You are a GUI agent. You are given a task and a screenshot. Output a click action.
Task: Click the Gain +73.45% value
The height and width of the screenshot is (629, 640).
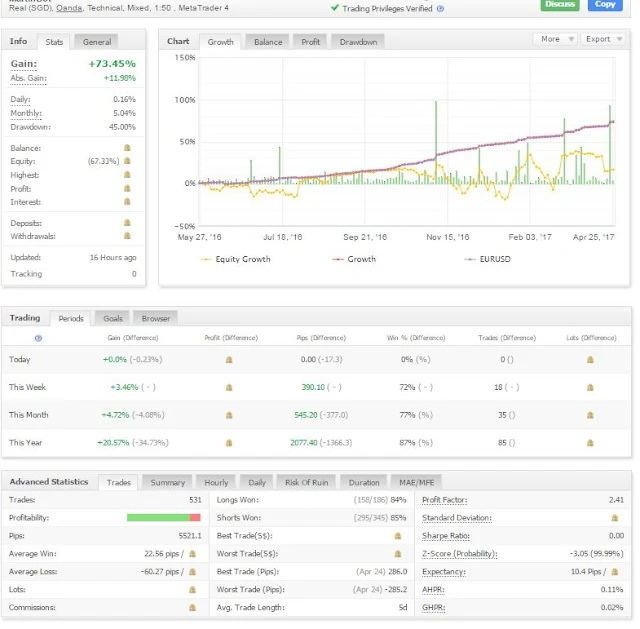coord(112,64)
